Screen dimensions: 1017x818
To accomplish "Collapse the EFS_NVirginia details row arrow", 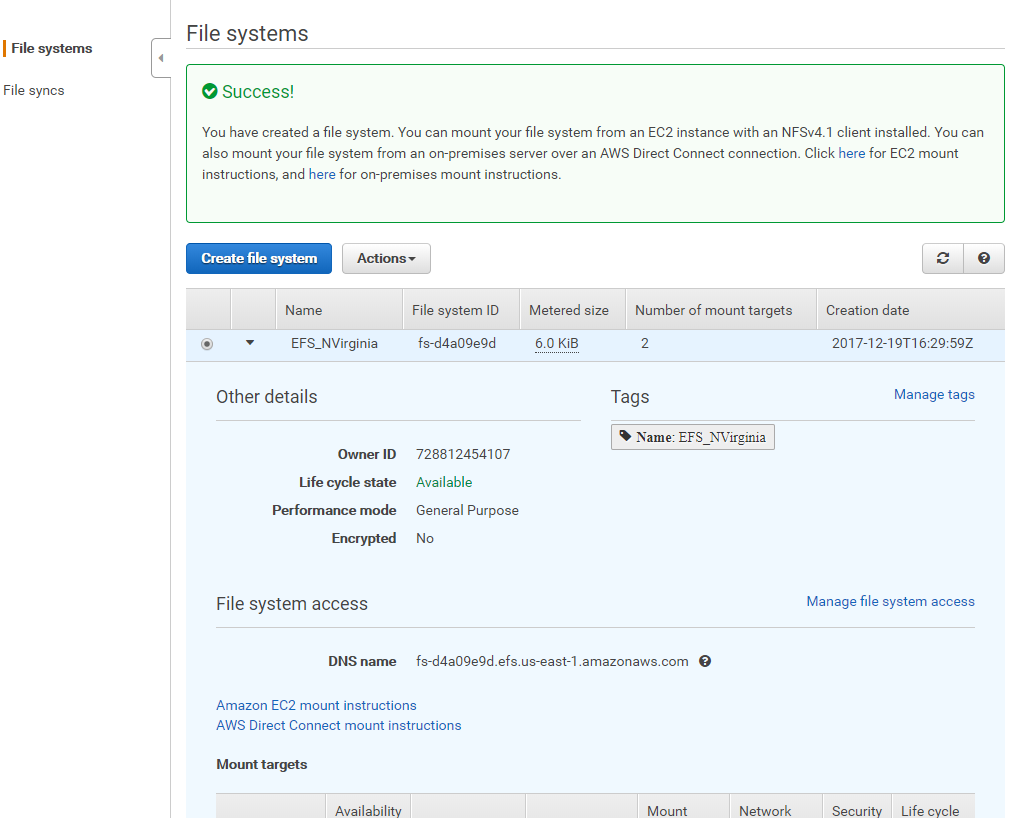I will coord(250,343).
